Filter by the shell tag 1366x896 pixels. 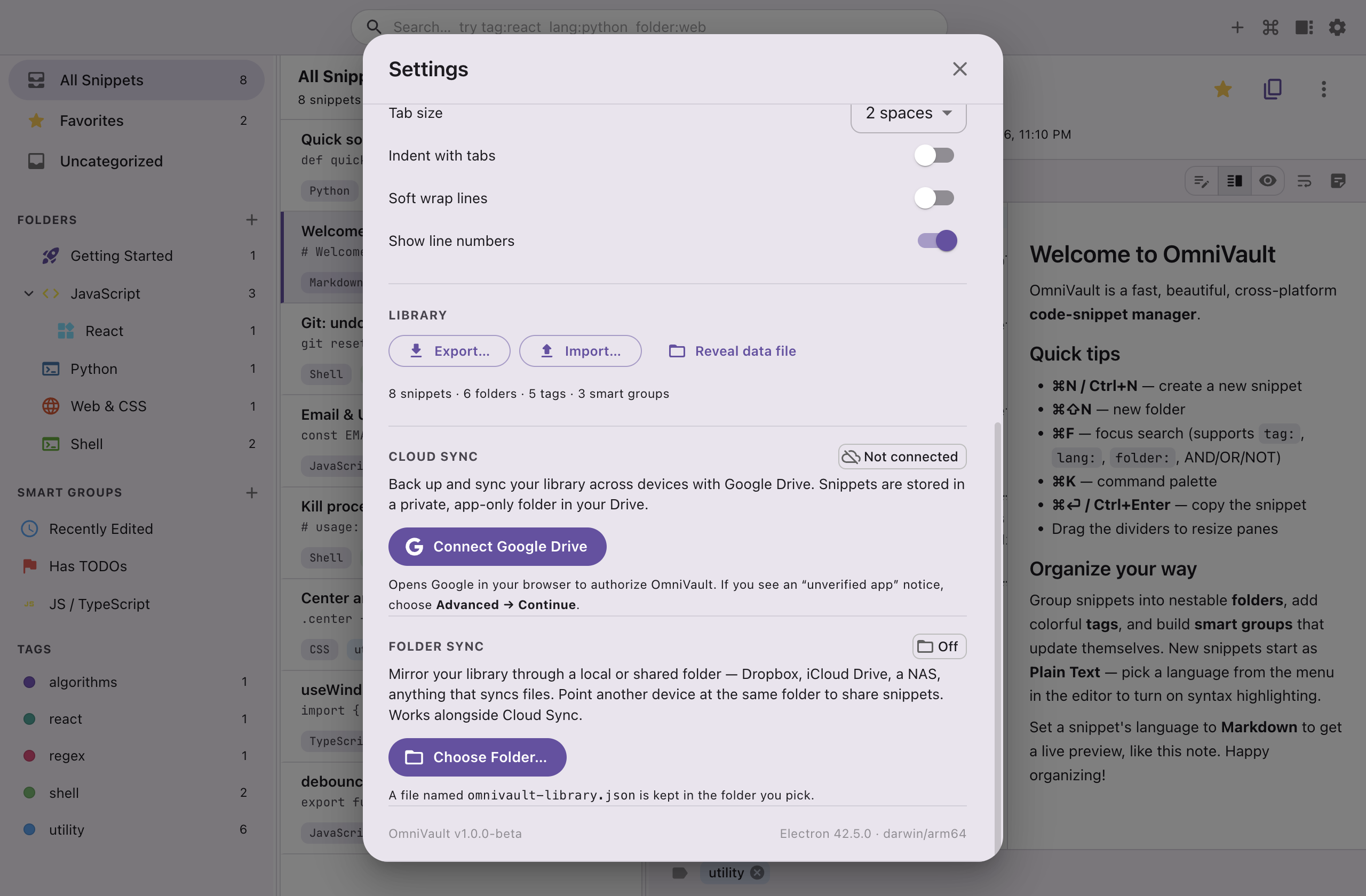[x=136, y=793]
